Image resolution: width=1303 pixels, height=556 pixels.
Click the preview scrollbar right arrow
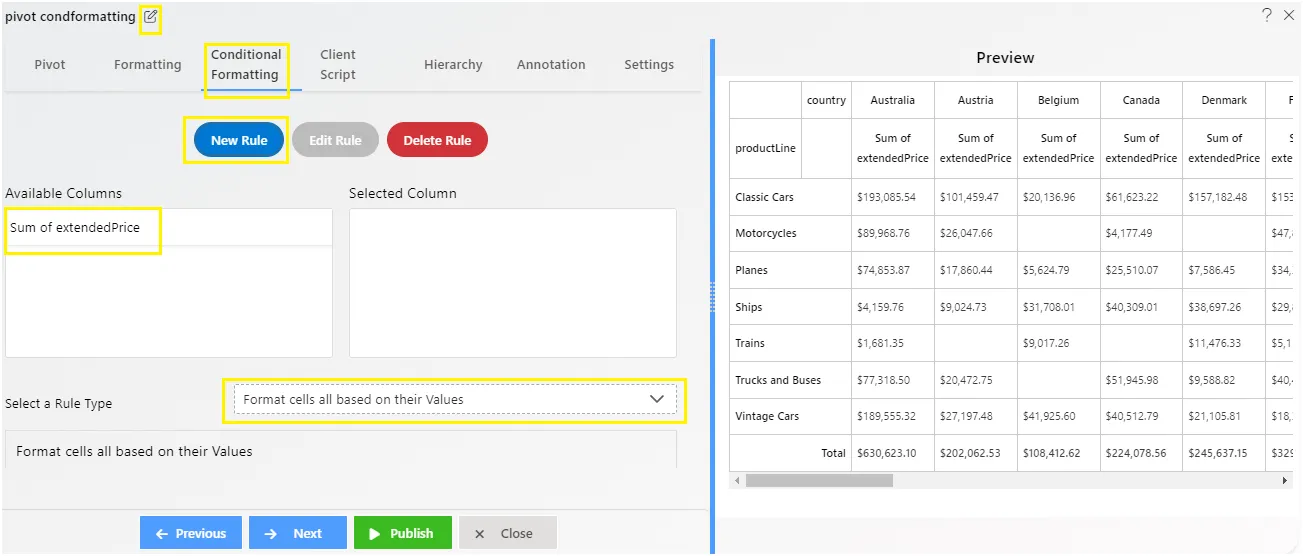pyautogui.click(x=1285, y=481)
